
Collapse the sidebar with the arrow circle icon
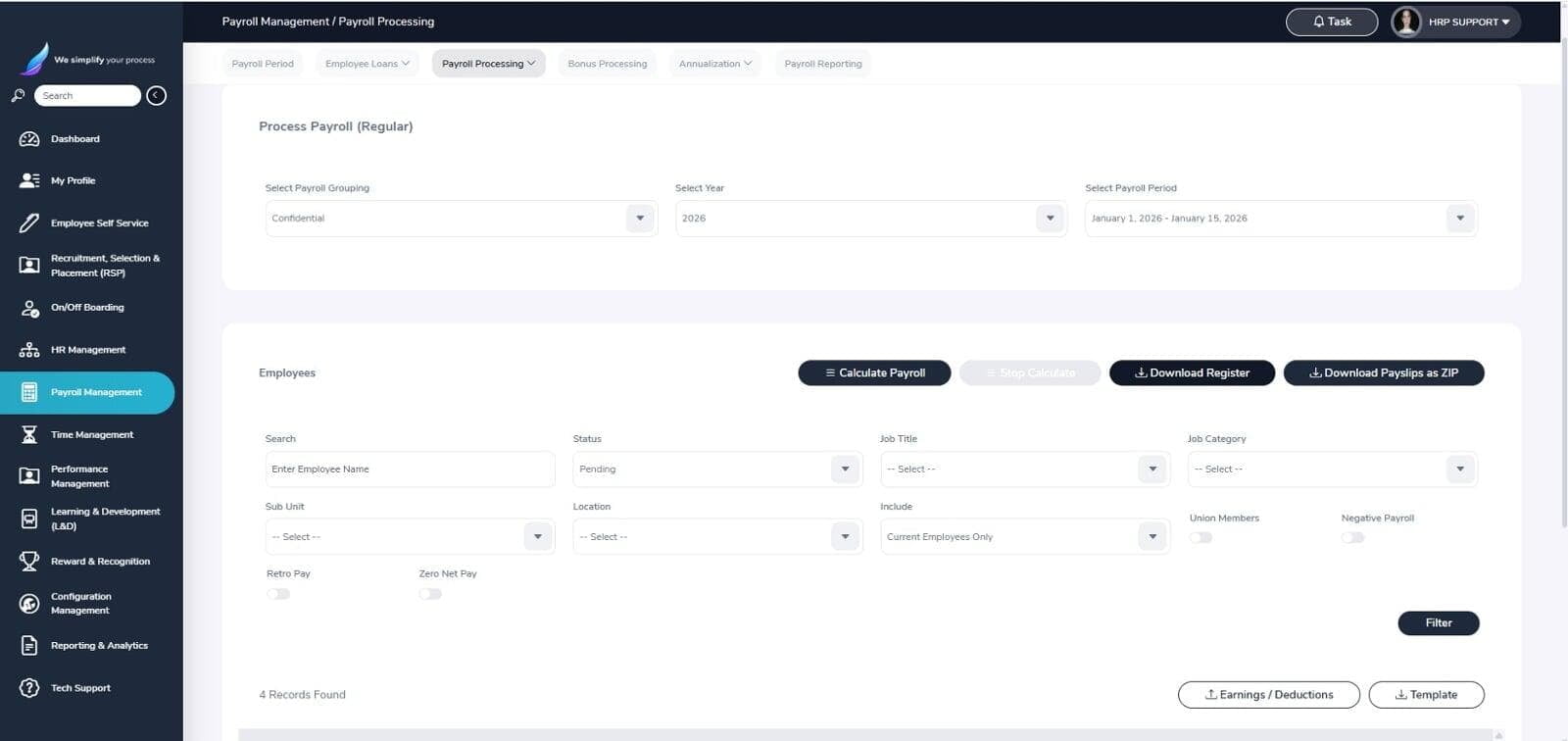pos(156,95)
